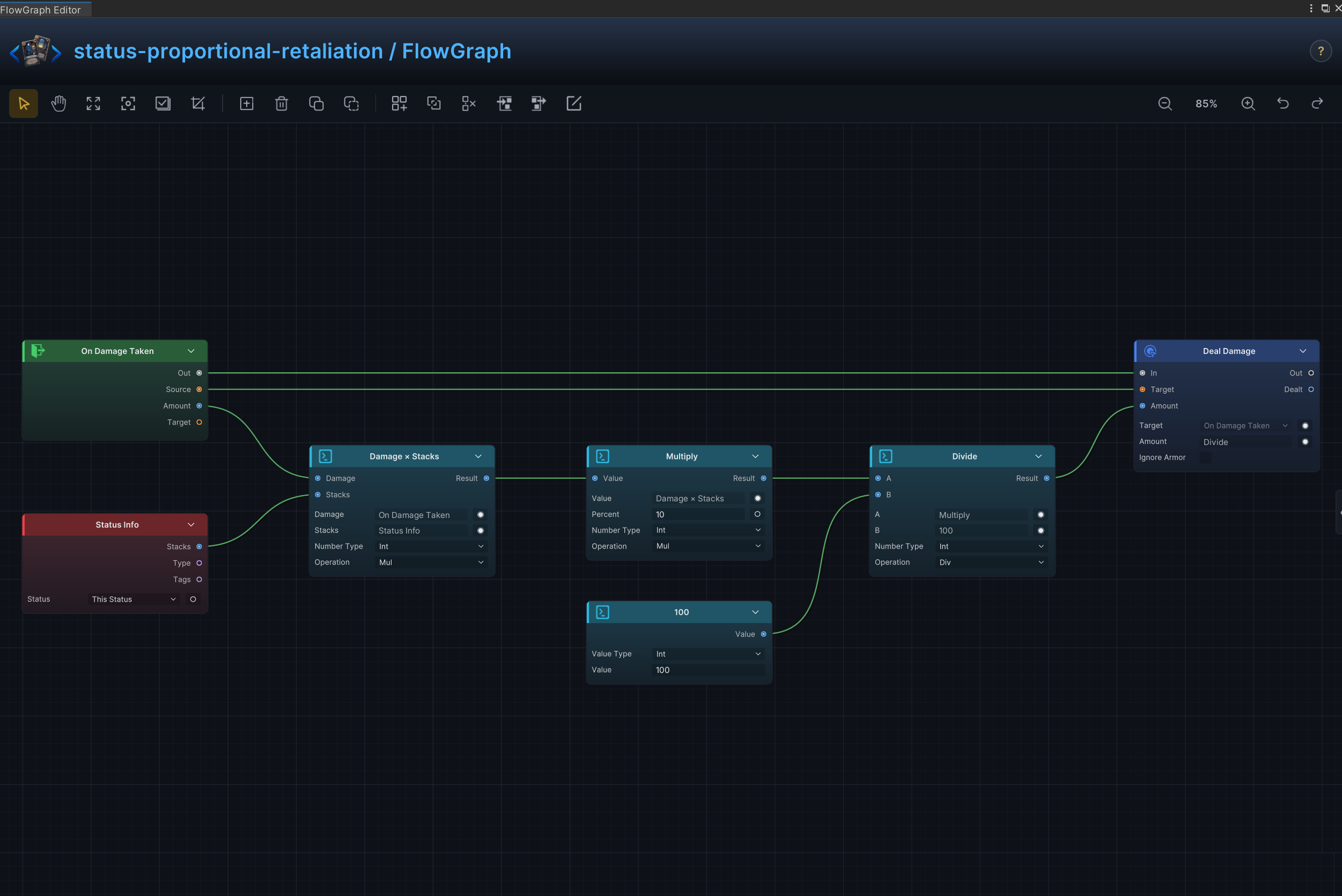Image resolution: width=1342 pixels, height=896 pixels.
Task: Toggle the Ignore Armor checkbox
Action: pyautogui.click(x=1205, y=457)
